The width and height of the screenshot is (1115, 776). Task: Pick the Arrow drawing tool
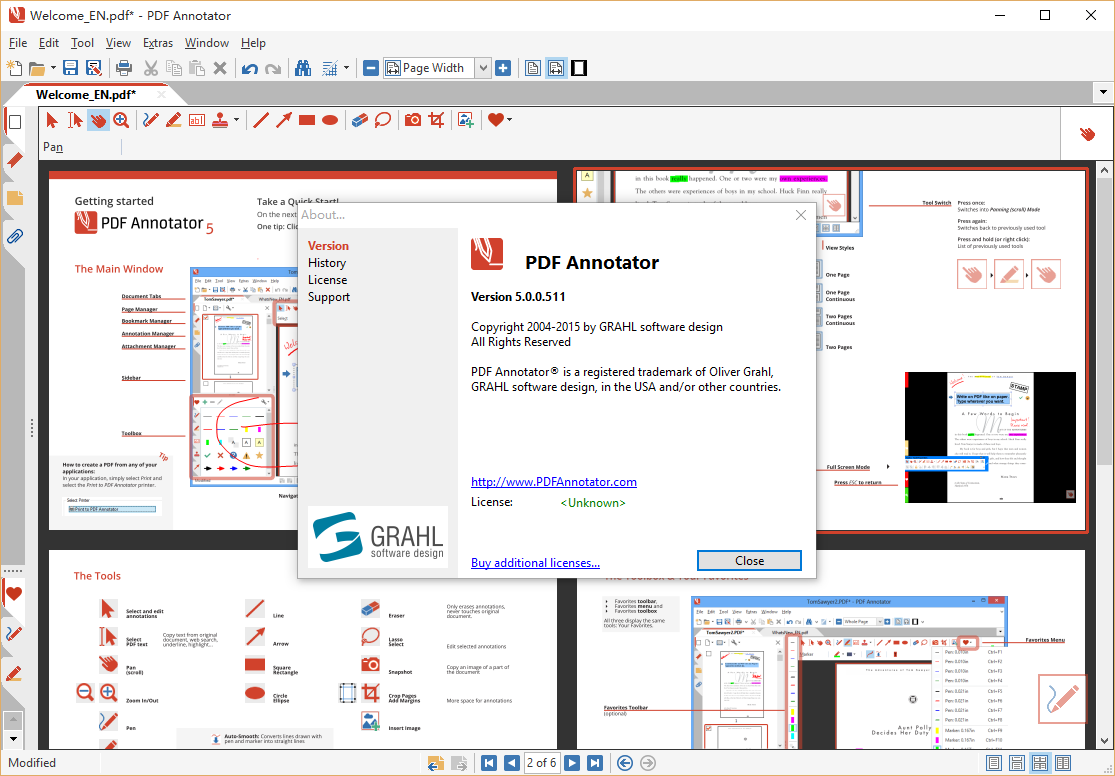284,120
